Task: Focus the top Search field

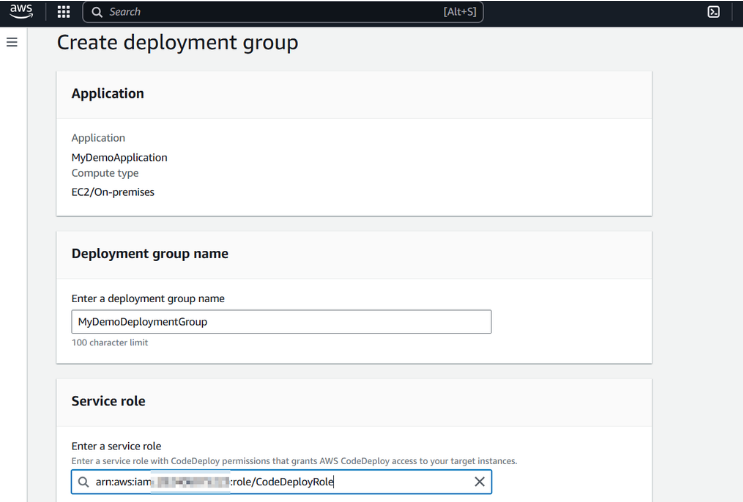Action: tap(283, 12)
